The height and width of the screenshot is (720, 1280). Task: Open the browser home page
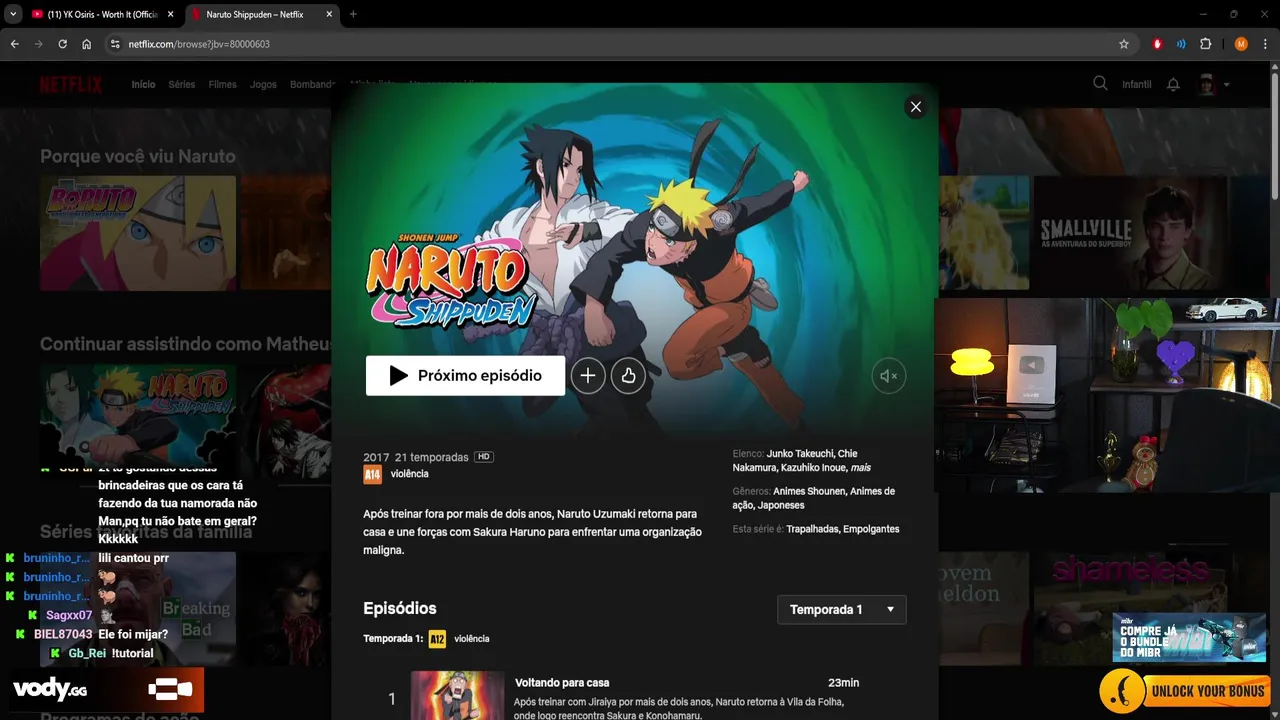point(87,44)
